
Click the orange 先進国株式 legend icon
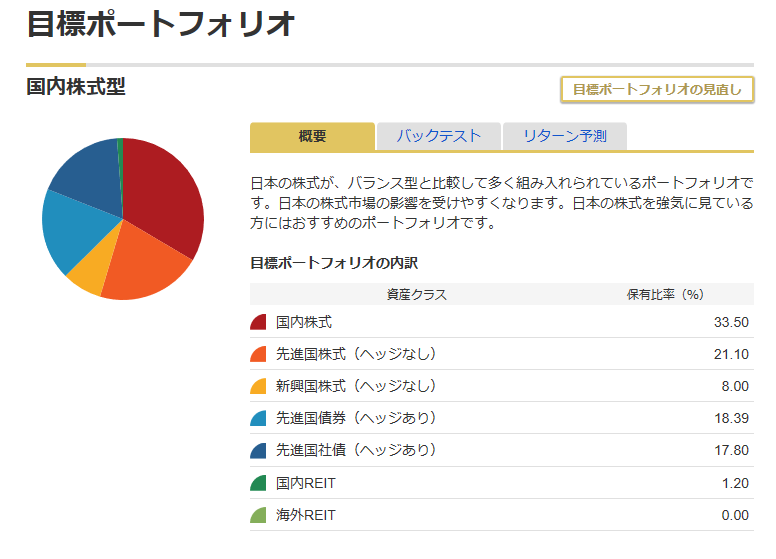click(x=258, y=354)
